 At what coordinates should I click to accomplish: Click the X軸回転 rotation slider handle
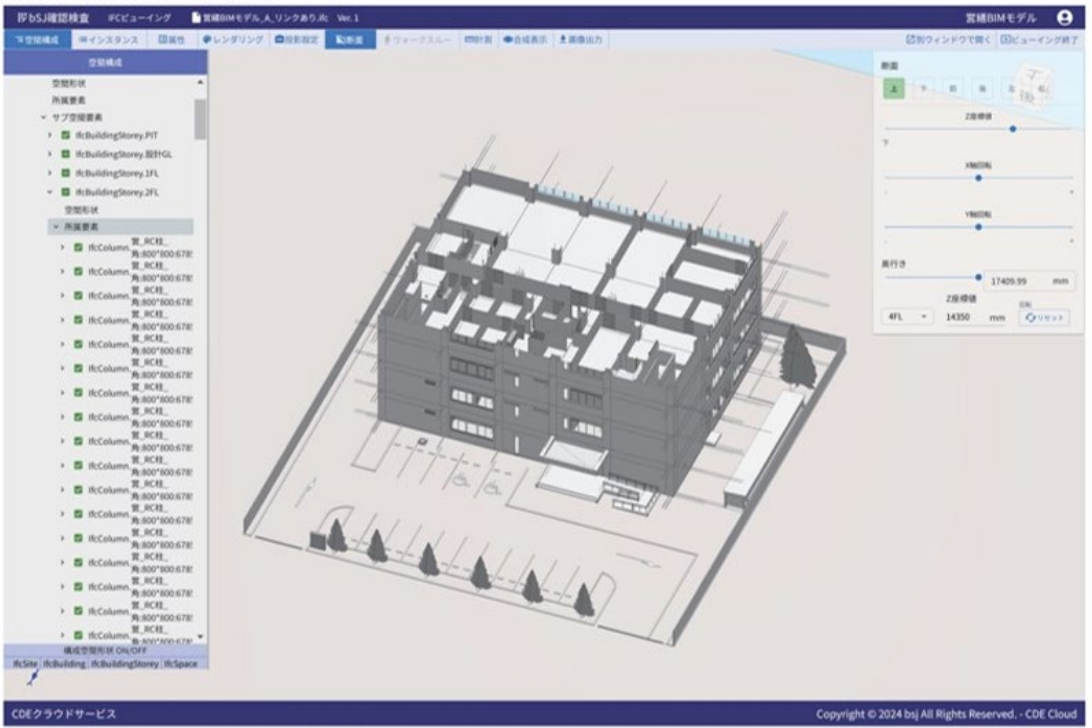tap(978, 178)
